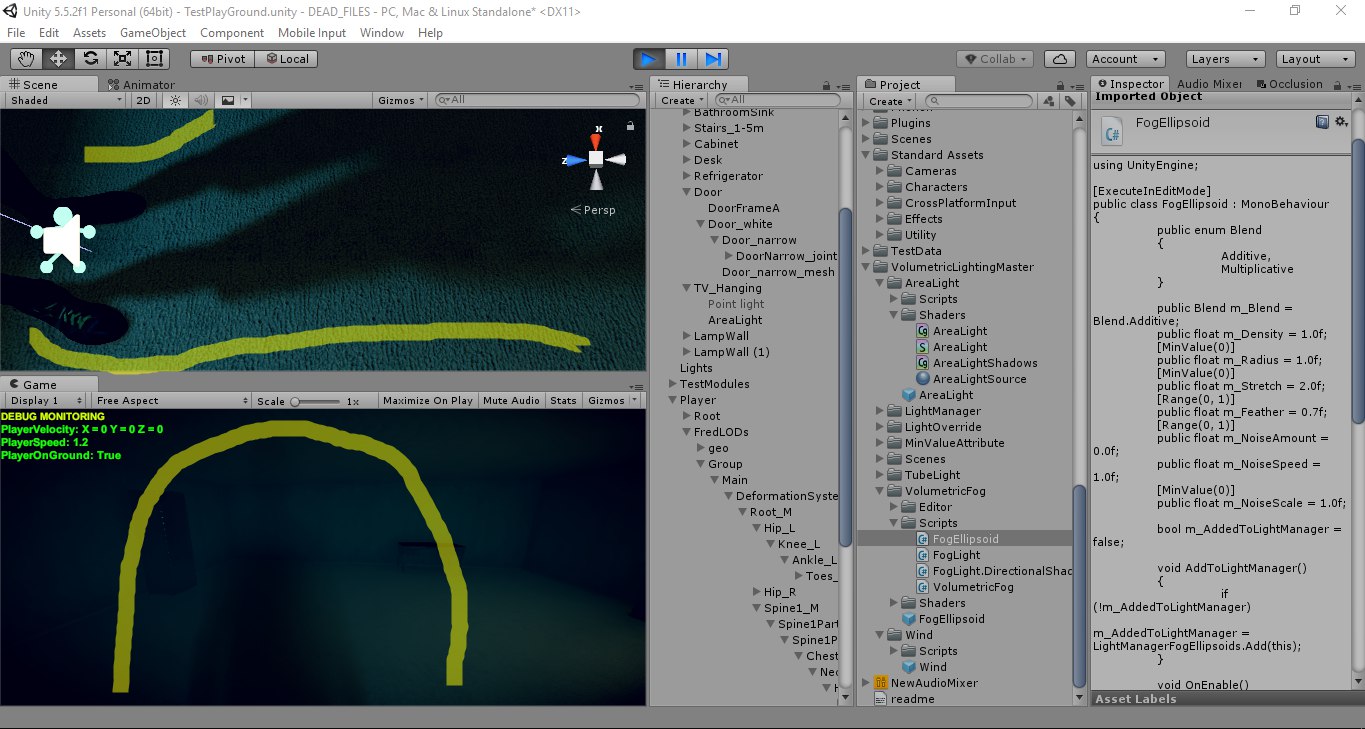Toggle scene audio speaker icon
Screen dimensions: 1365x729
[201, 100]
